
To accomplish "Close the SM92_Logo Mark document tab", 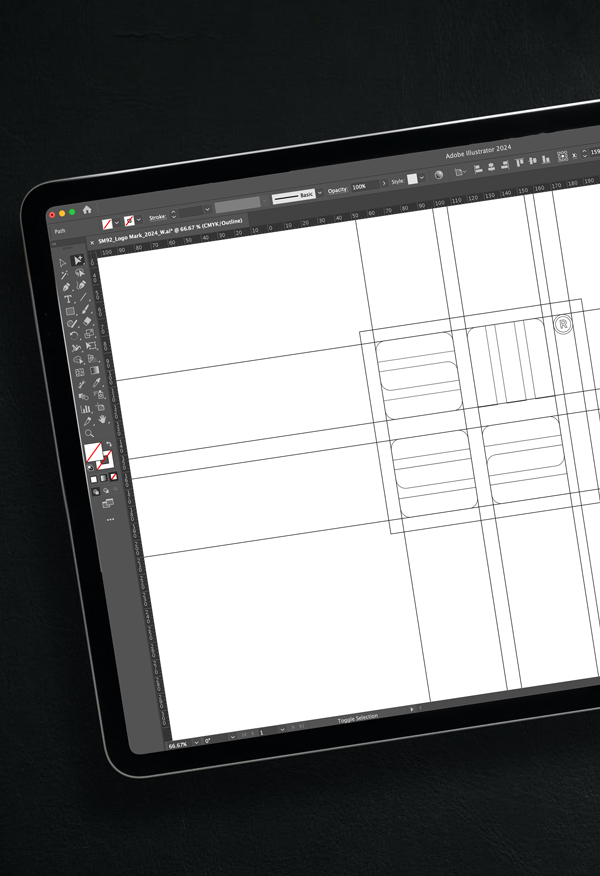I will point(93,242).
